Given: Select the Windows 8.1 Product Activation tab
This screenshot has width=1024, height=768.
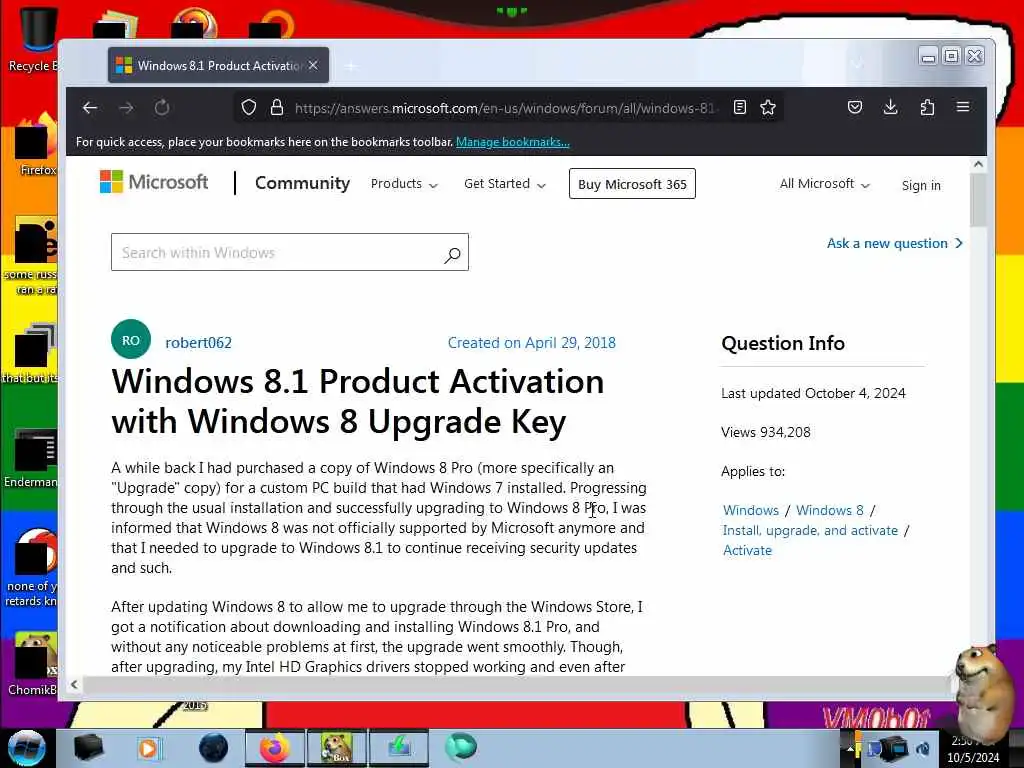Looking at the screenshot, I should [x=218, y=65].
